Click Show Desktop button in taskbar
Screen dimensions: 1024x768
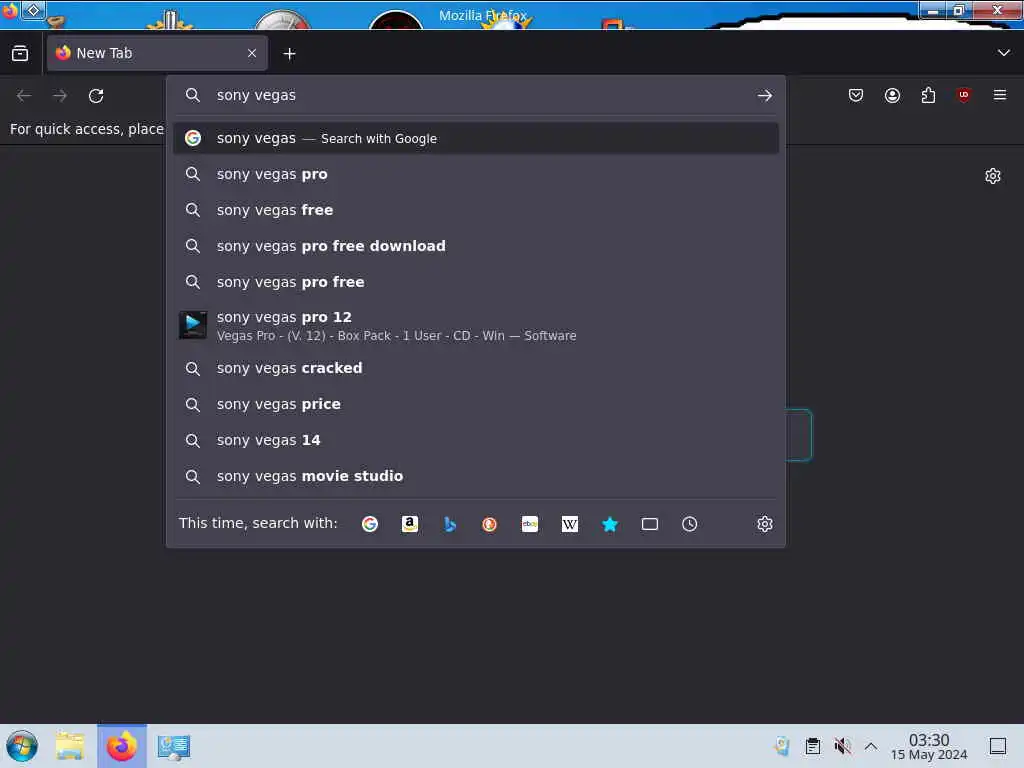[x=998, y=746]
